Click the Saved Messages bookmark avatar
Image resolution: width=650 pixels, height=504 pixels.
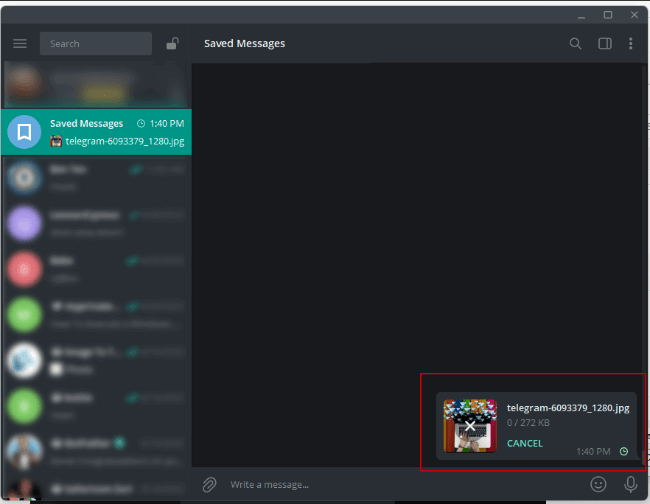pyautogui.click(x=24, y=132)
